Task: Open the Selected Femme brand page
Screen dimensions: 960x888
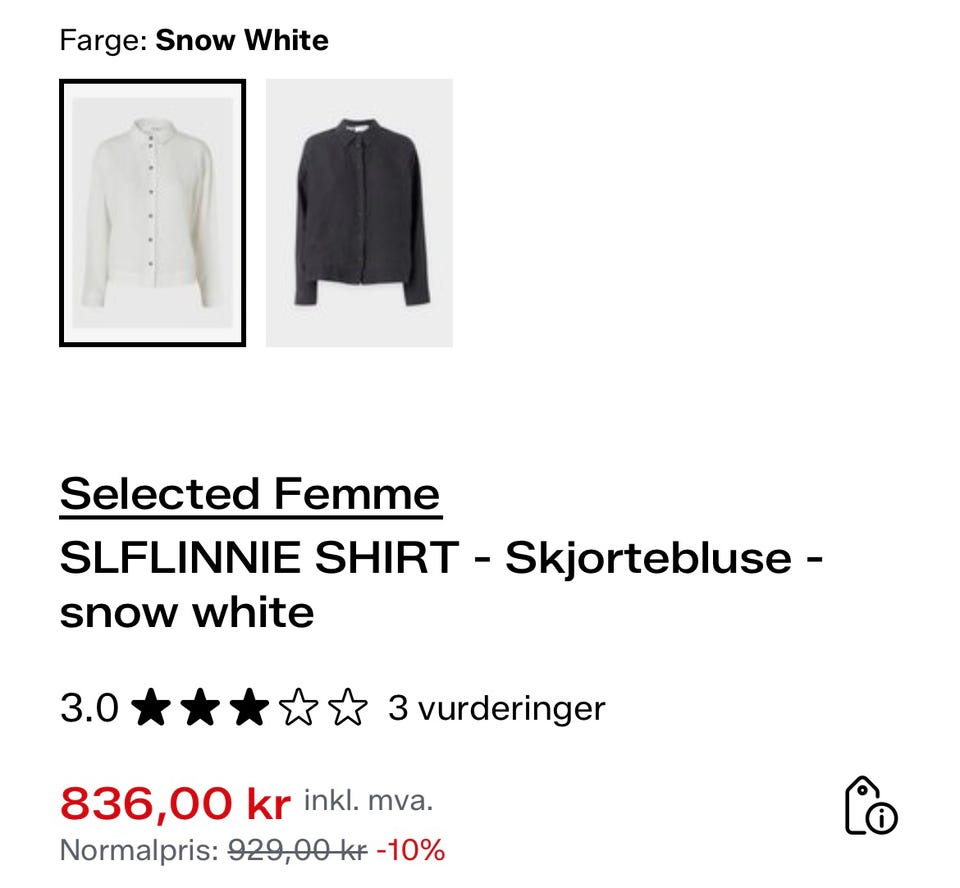Action: point(249,494)
